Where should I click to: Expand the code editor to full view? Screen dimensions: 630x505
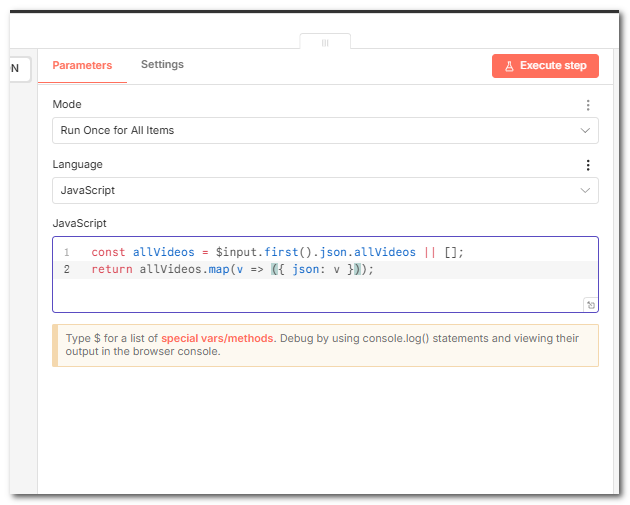591,305
